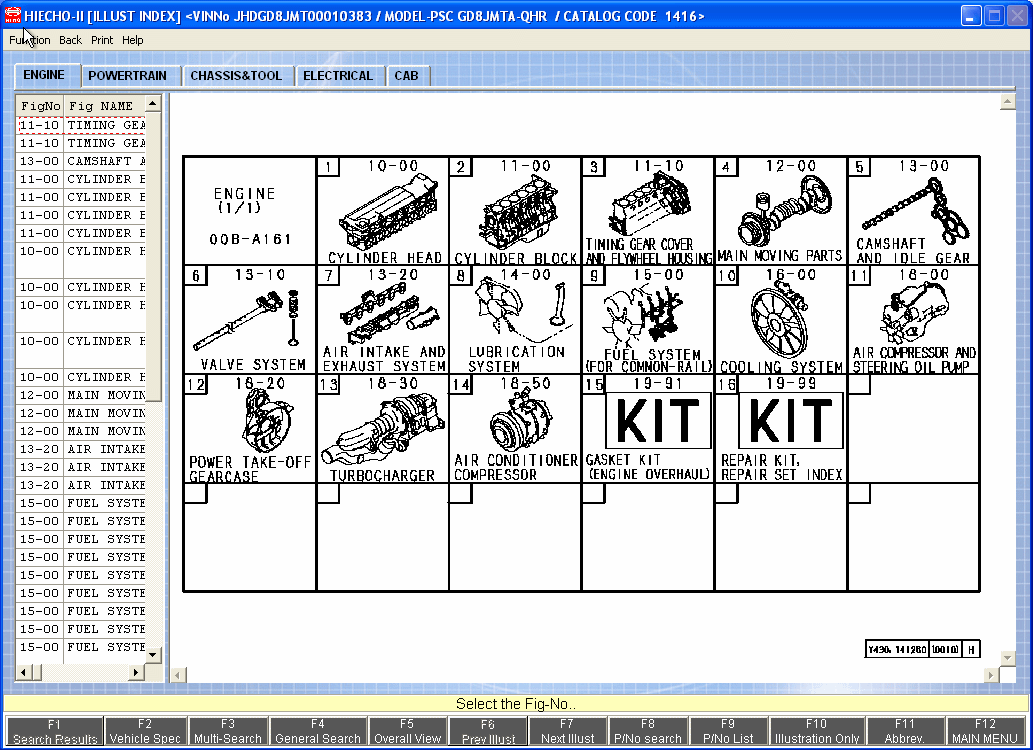Select the Valve System 13-10 illustration
Viewport: 1033px width, 750px height.
point(250,320)
